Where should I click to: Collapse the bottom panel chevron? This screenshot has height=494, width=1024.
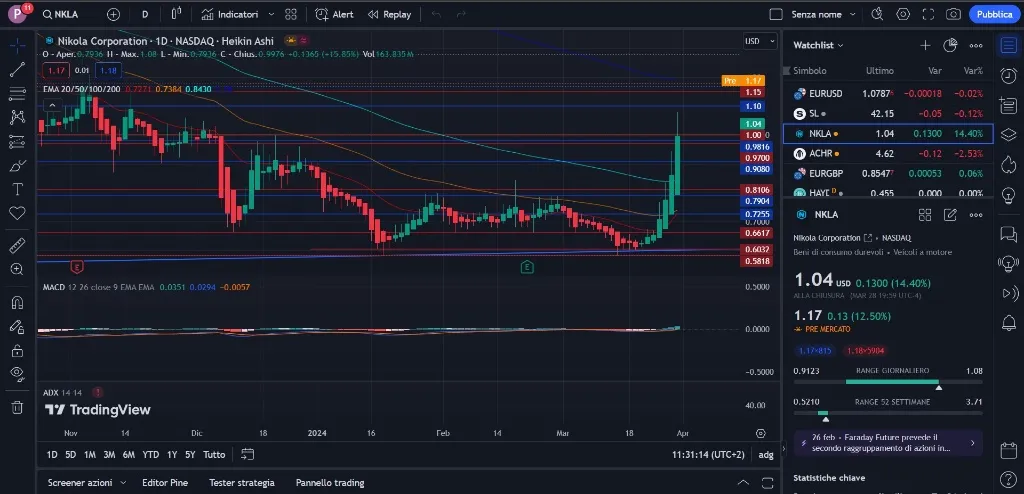point(743,482)
